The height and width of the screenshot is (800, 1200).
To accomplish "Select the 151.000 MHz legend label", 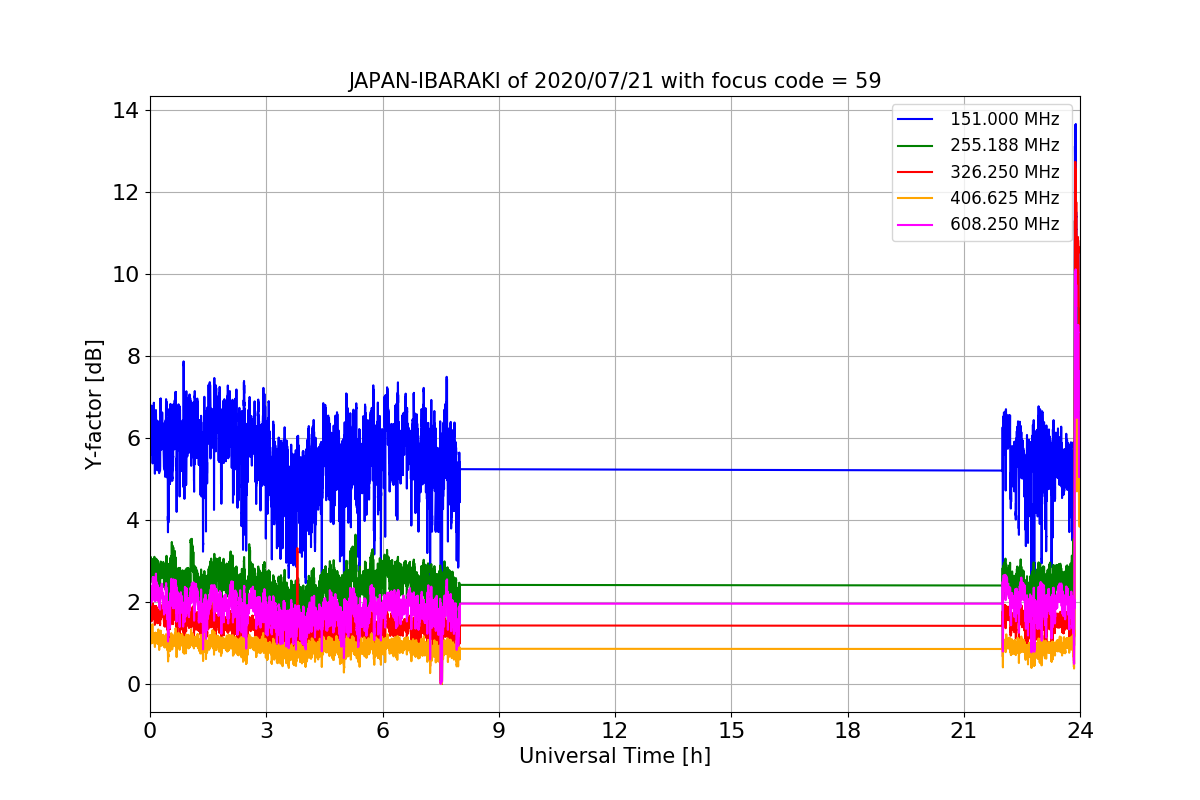I will pyautogui.click(x=1004, y=119).
